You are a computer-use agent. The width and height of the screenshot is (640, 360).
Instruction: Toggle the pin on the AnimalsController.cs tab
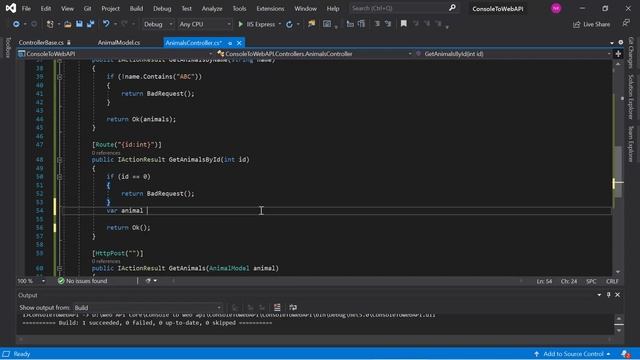[x=230, y=43]
